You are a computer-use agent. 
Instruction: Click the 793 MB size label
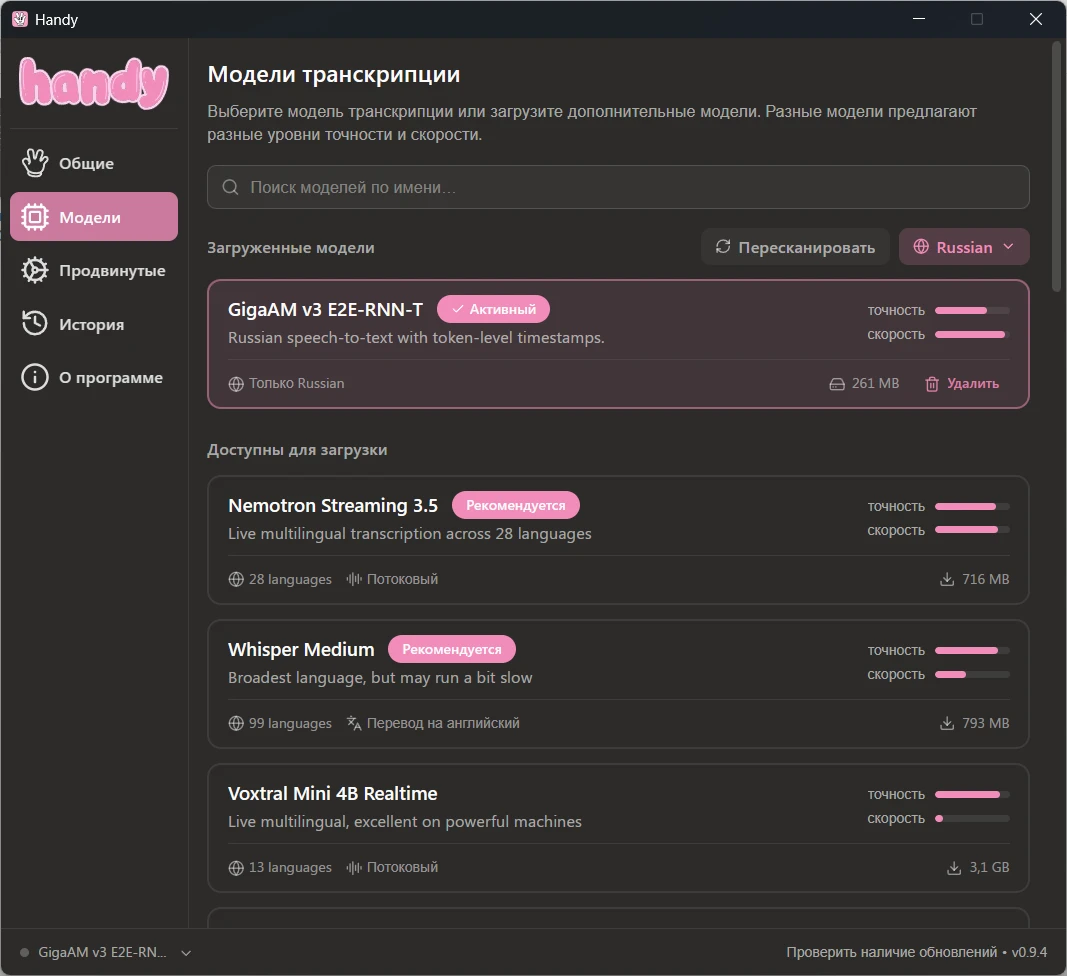(985, 723)
